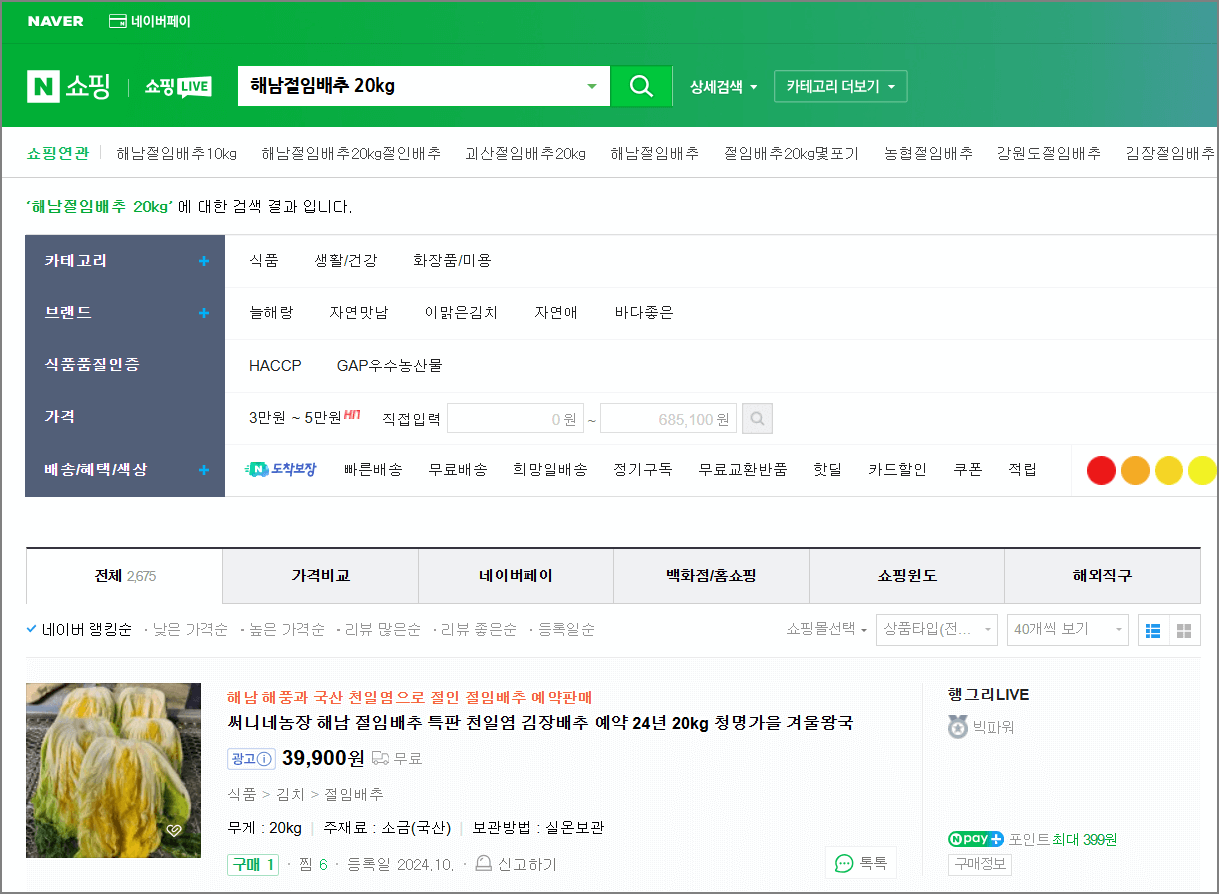Select the 쇼핑윈도 tab
The height and width of the screenshot is (894, 1219).
click(907, 576)
